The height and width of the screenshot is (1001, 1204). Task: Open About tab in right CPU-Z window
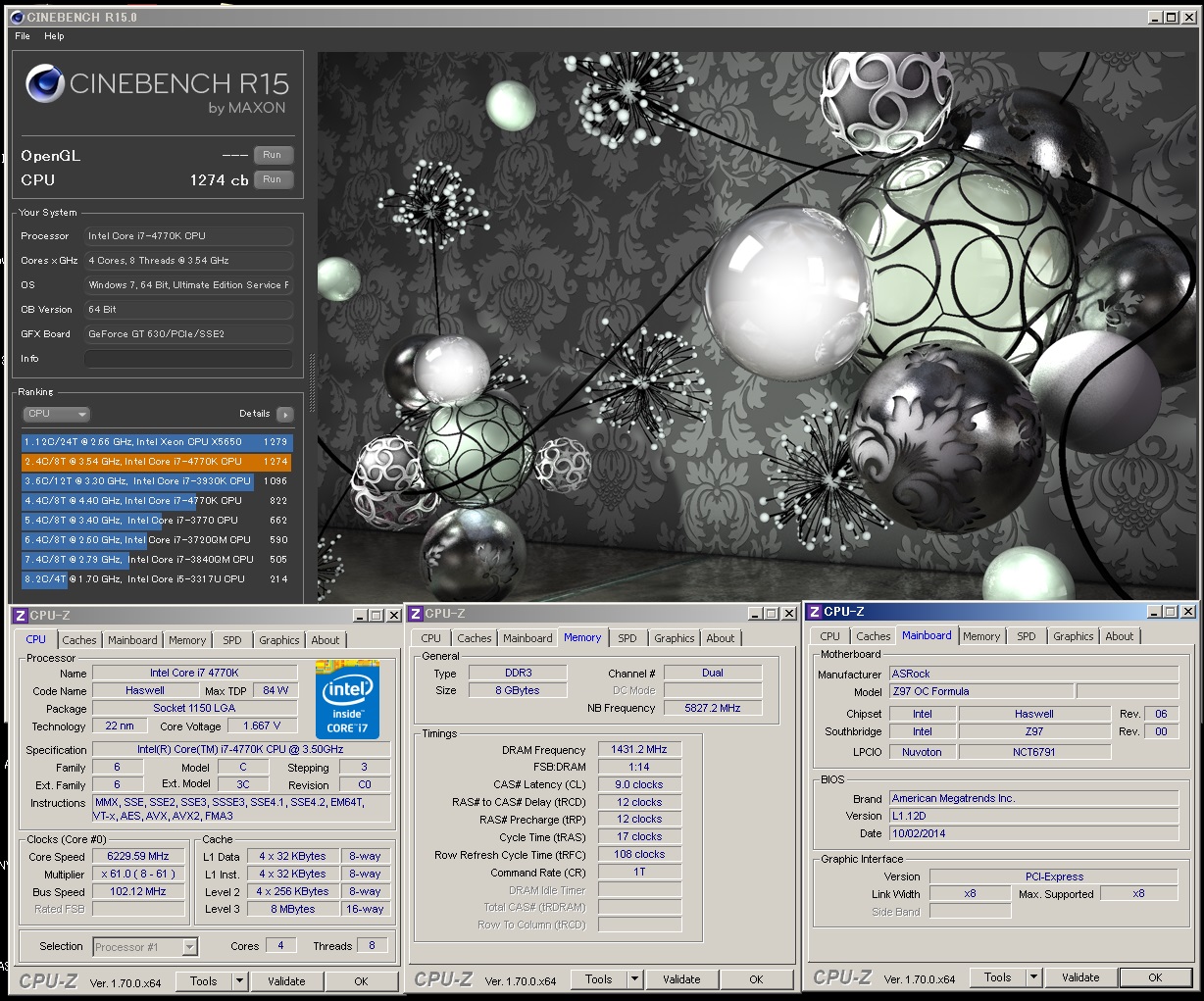(x=1120, y=636)
